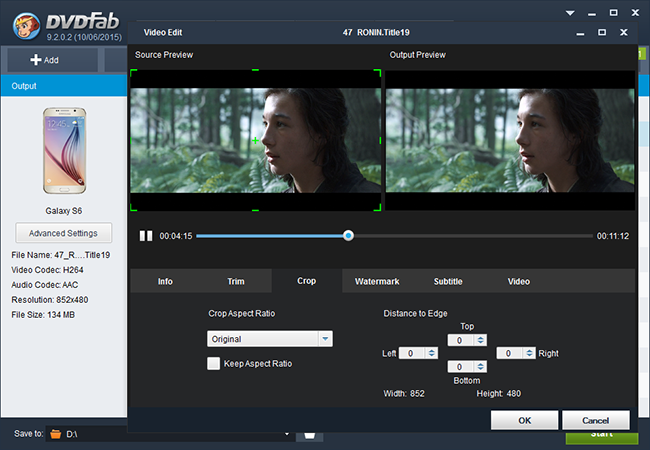Click the Top distance value field
Screen dimensions: 650x450
(x=461, y=340)
